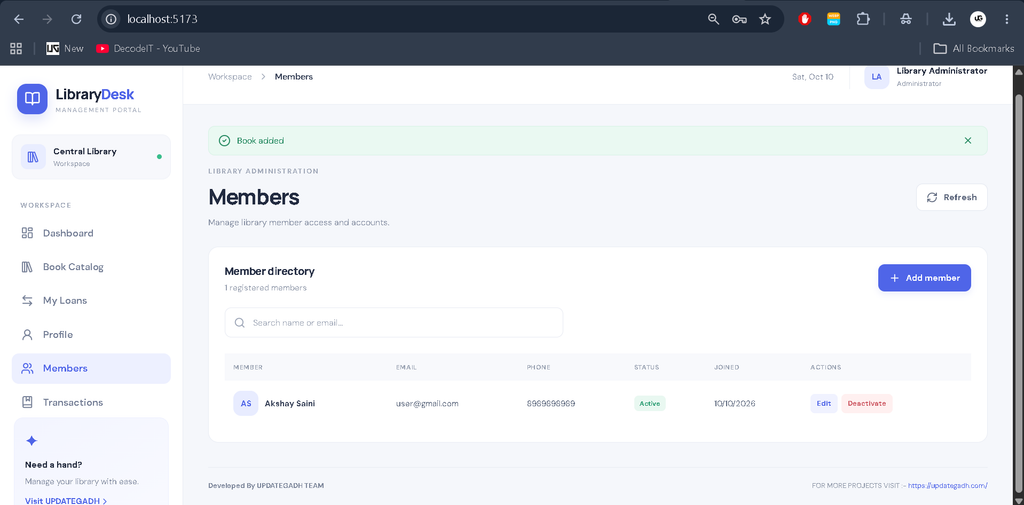Click the Central Library workspace icon
This screenshot has height=505, width=1024.
click(x=33, y=157)
